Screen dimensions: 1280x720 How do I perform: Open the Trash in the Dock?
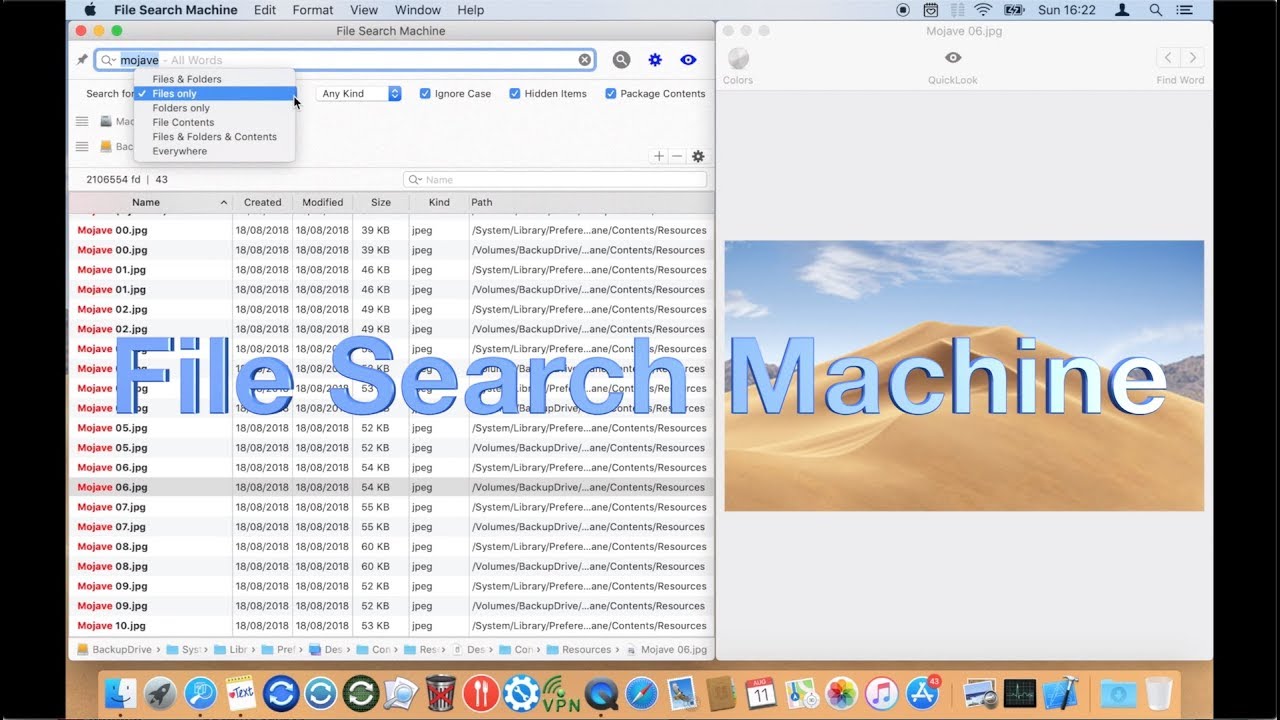pyautogui.click(x=1158, y=693)
